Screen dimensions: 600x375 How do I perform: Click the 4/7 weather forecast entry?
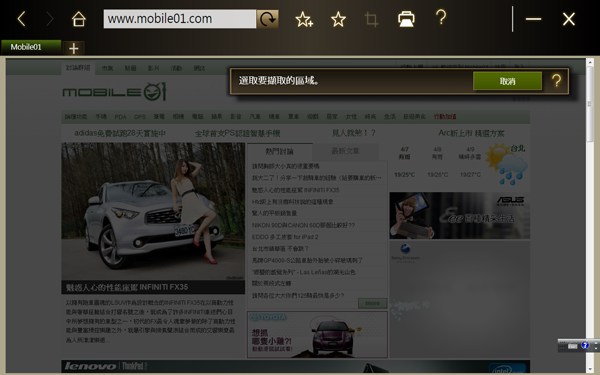click(x=404, y=153)
